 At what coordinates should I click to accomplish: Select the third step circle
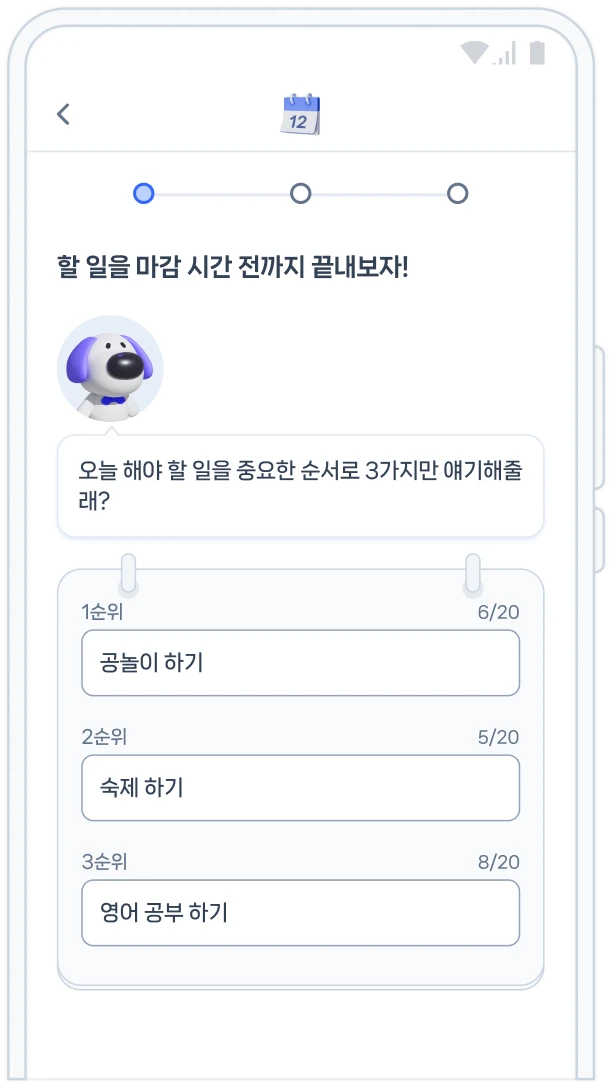click(x=458, y=194)
